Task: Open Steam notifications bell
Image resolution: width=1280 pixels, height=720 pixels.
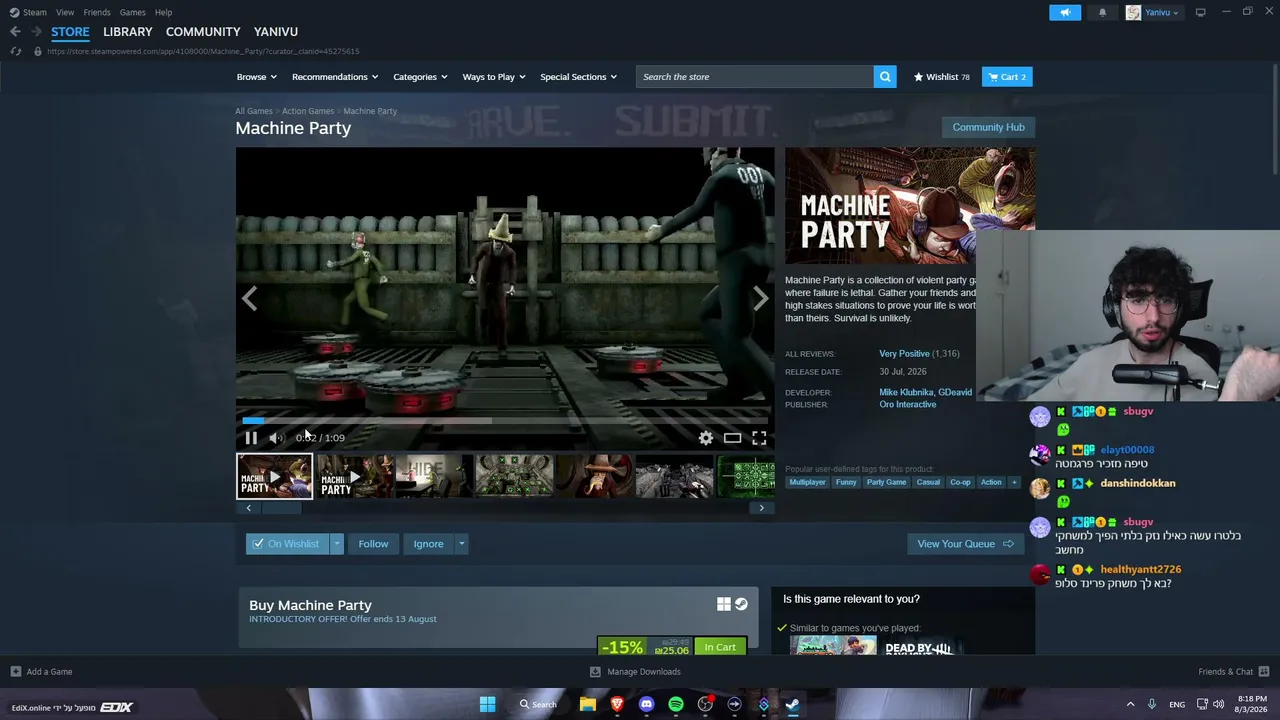Action: tap(1103, 12)
